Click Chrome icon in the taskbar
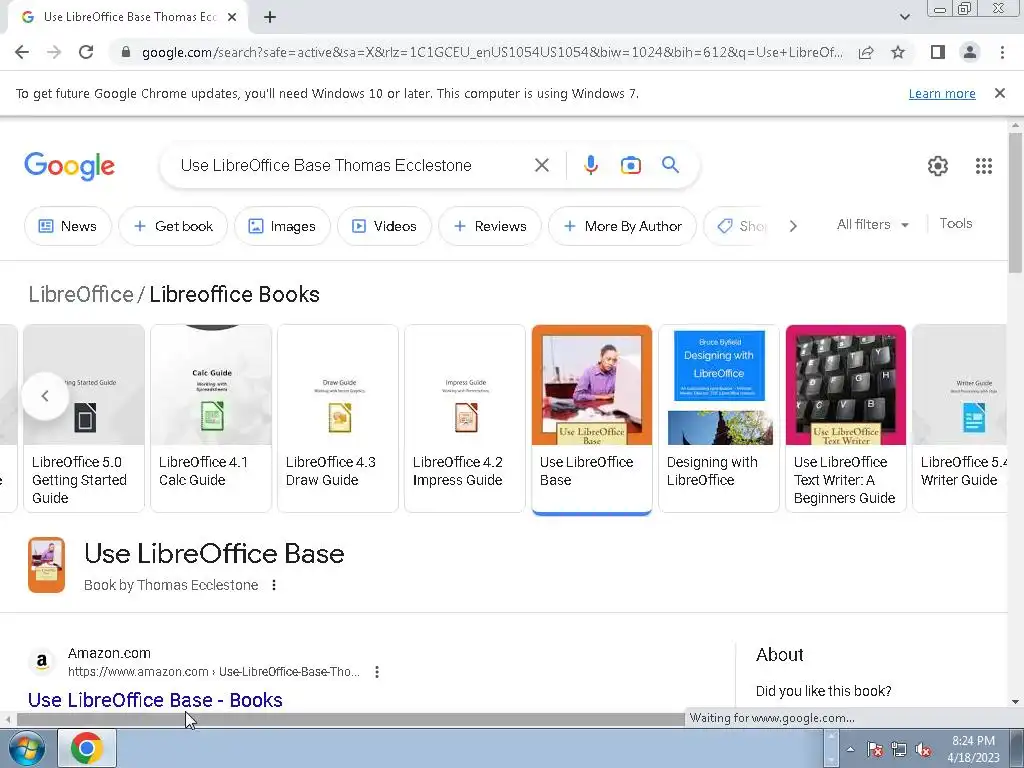 (87, 748)
